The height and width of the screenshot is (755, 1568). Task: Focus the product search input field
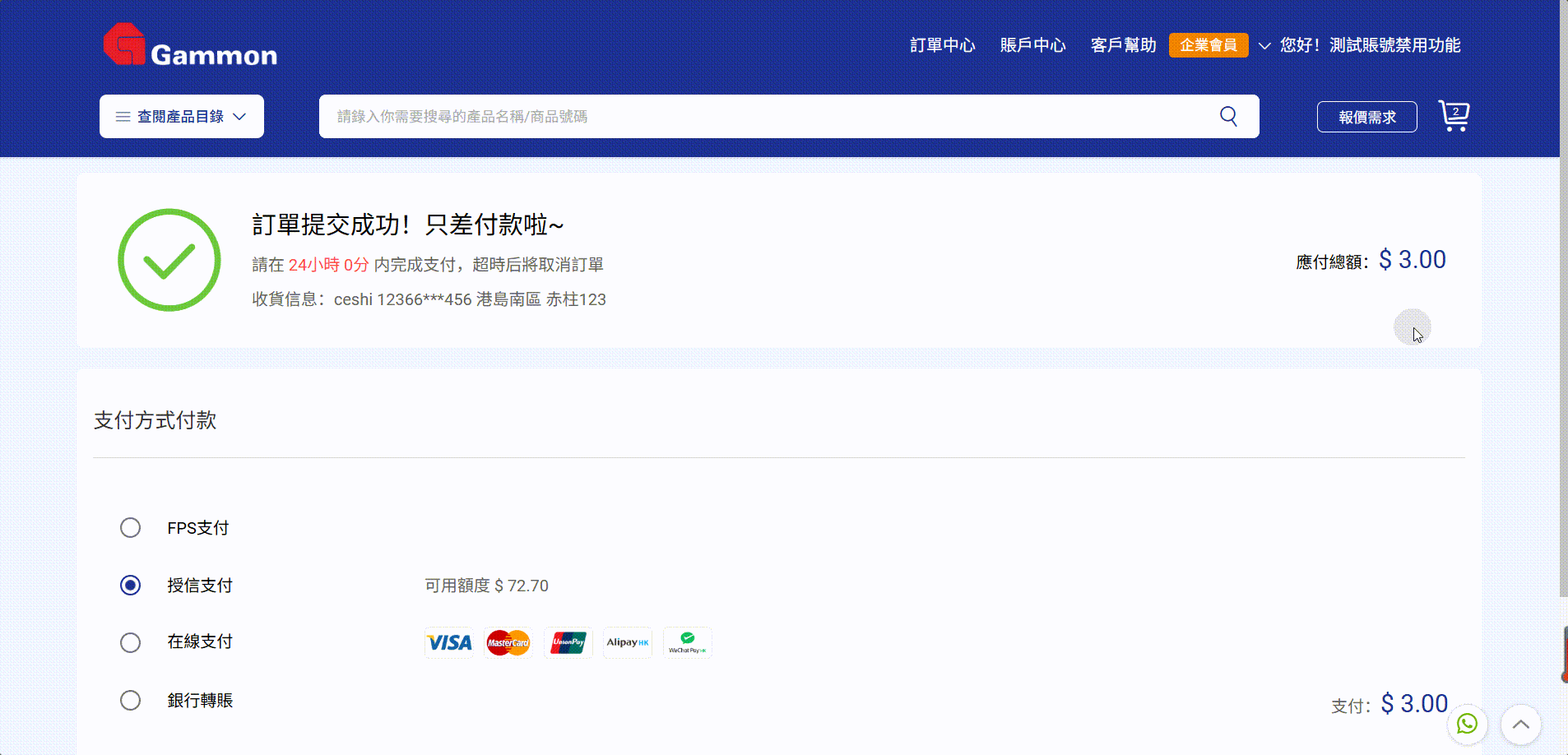765,116
